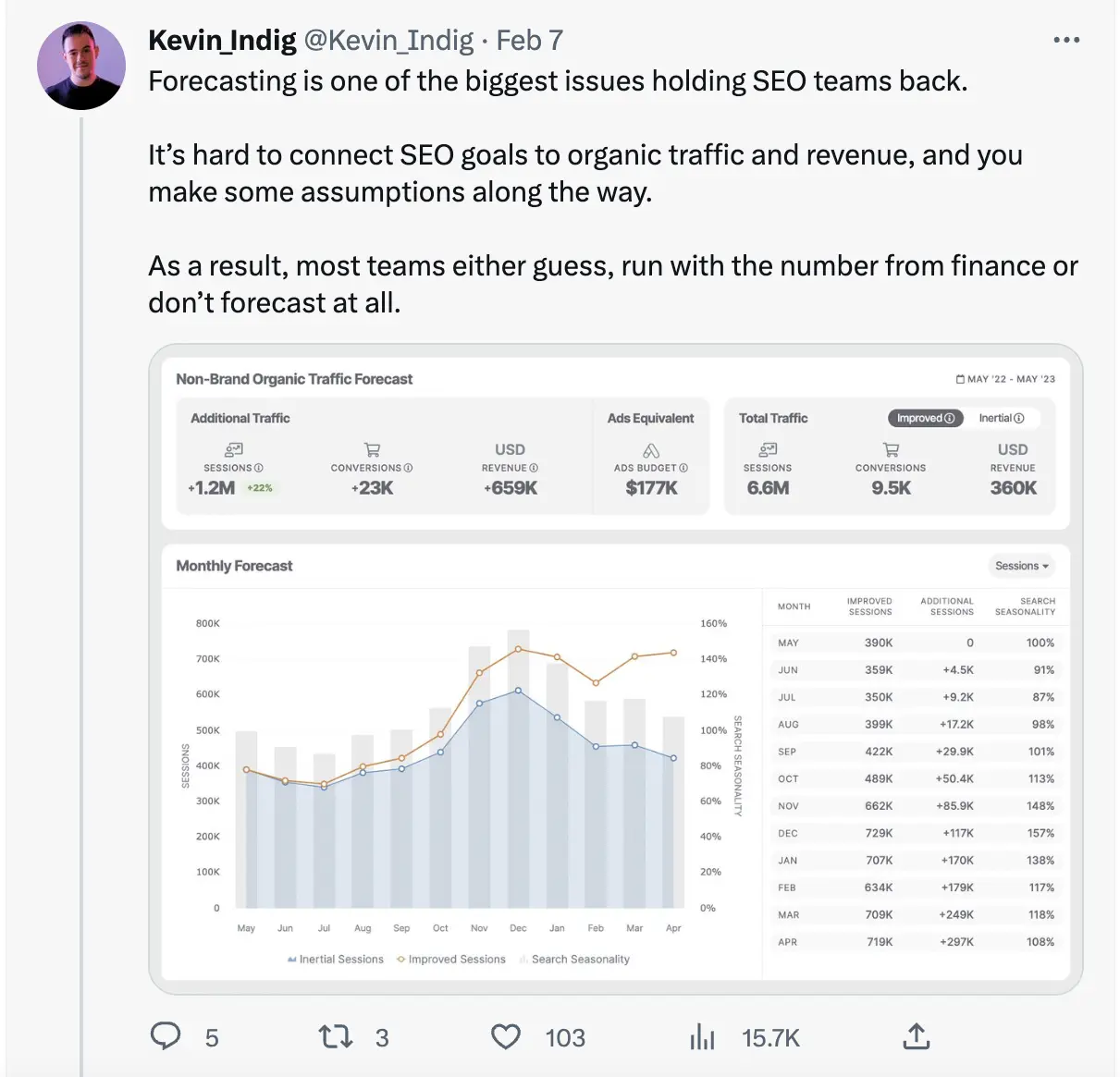Viewport: 1120px width, 1077px height.
Task: Click the reply speech bubble icon
Action: point(166,1036)
